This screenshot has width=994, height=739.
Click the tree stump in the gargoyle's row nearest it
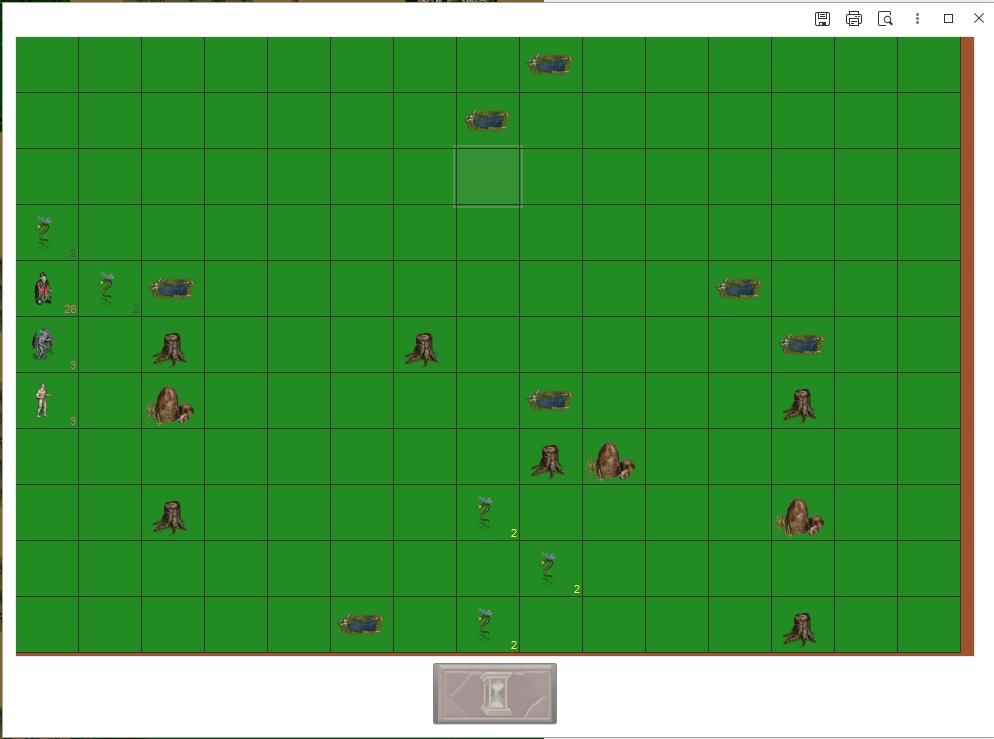(x=170, y=350)
